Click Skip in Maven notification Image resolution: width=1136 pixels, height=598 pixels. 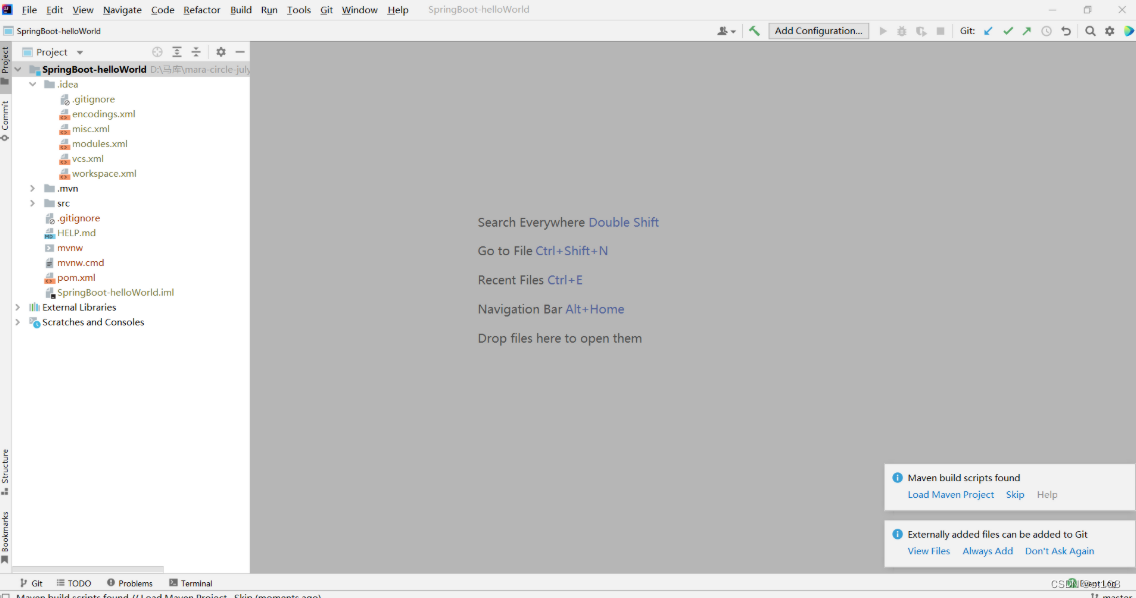[1015, 494]
